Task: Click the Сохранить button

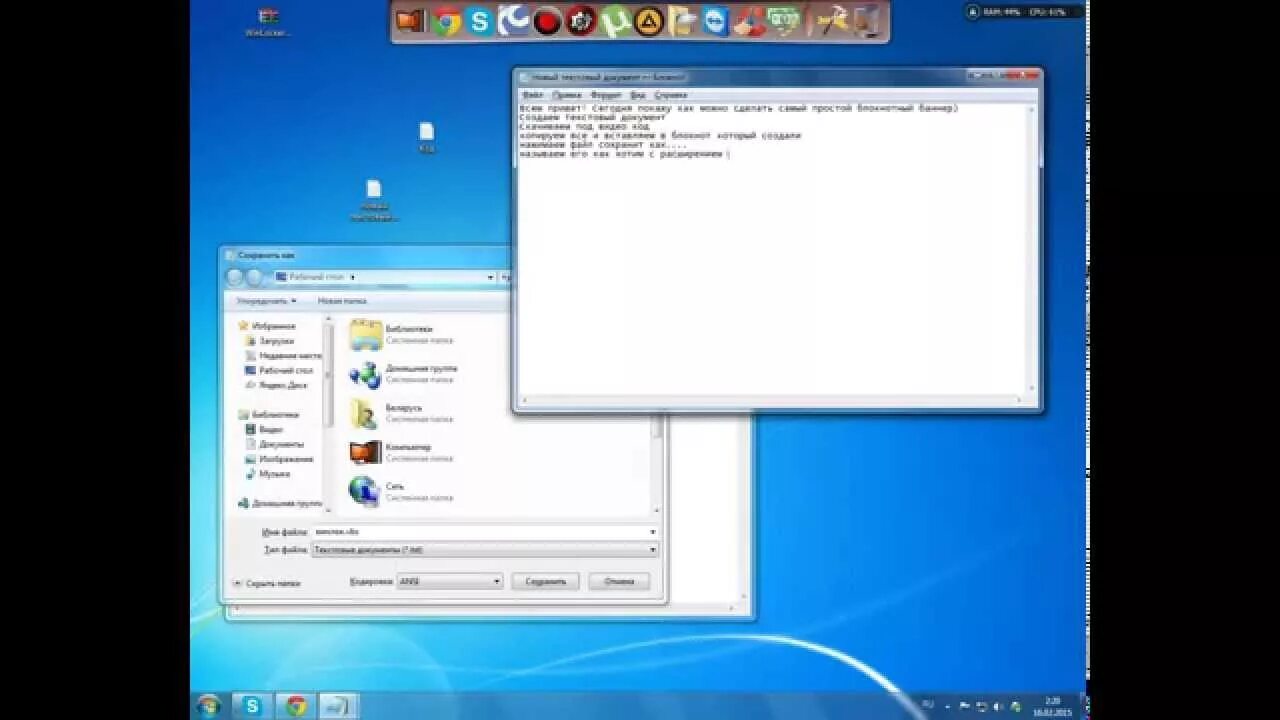Action: click(545, 581)
